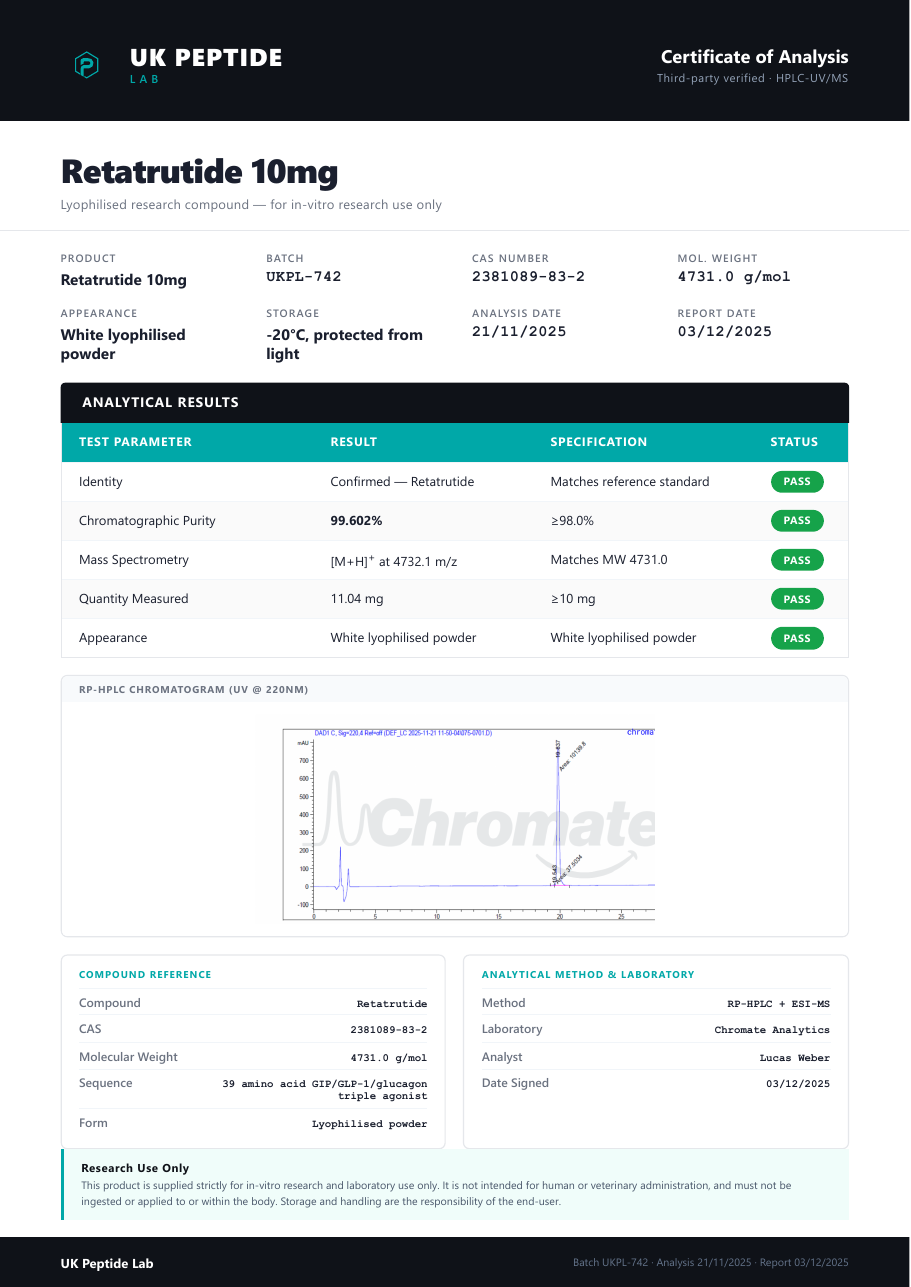Open the RP-HPLC chromatogram image
This screenshot has height=1287, width=911.
coord(469,824)
